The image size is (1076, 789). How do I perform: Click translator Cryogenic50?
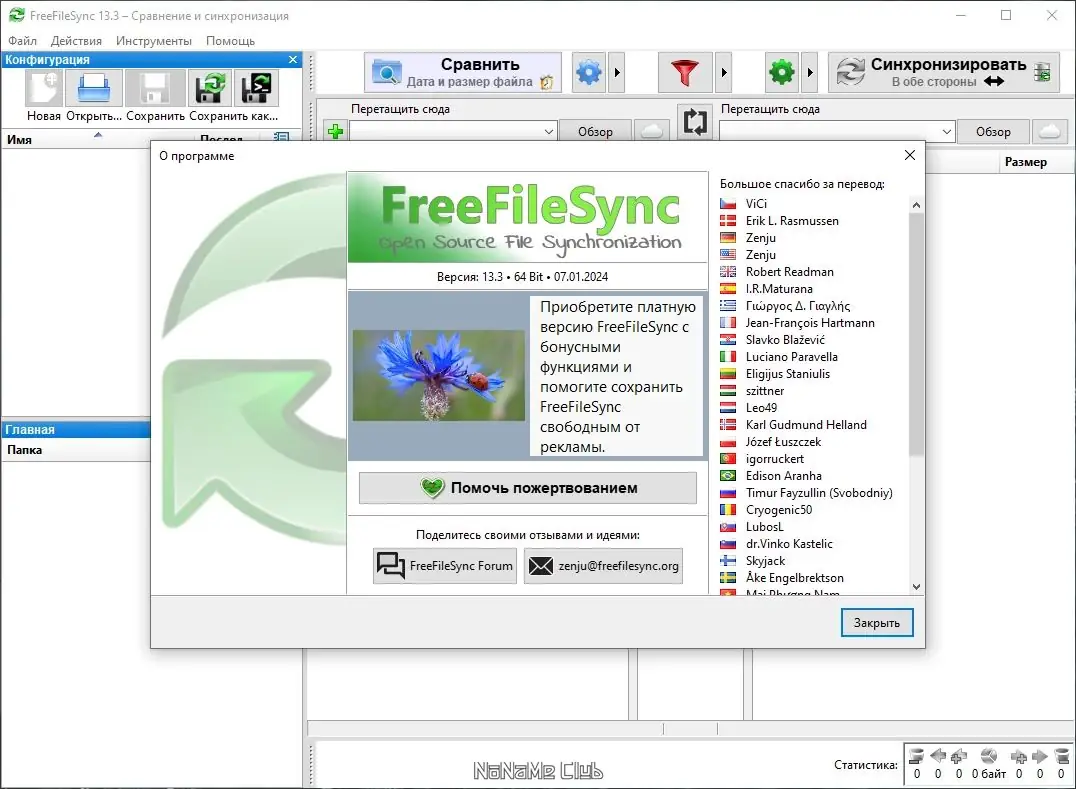[x=779, y=510]
